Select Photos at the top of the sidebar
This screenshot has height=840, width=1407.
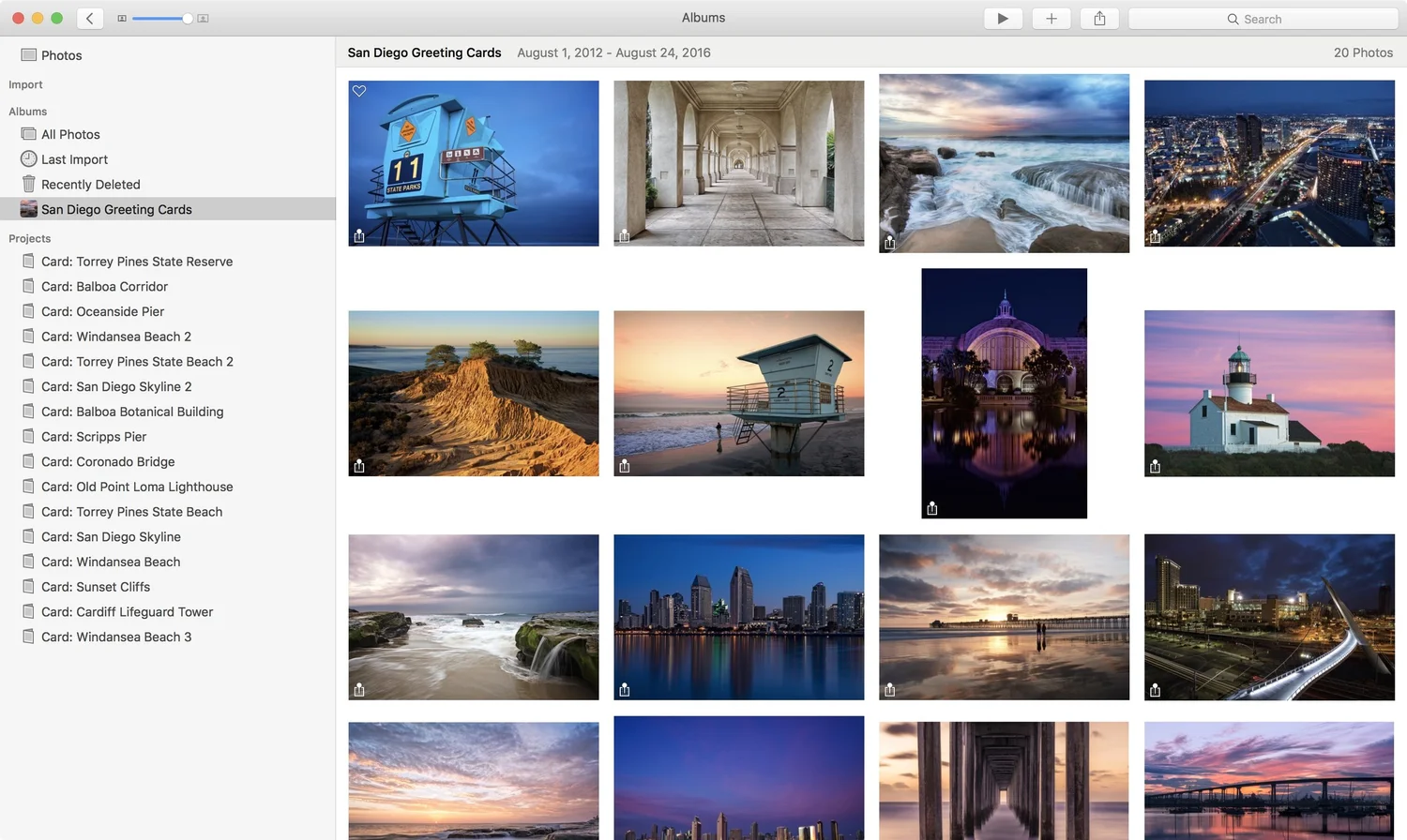click(61, 55)
